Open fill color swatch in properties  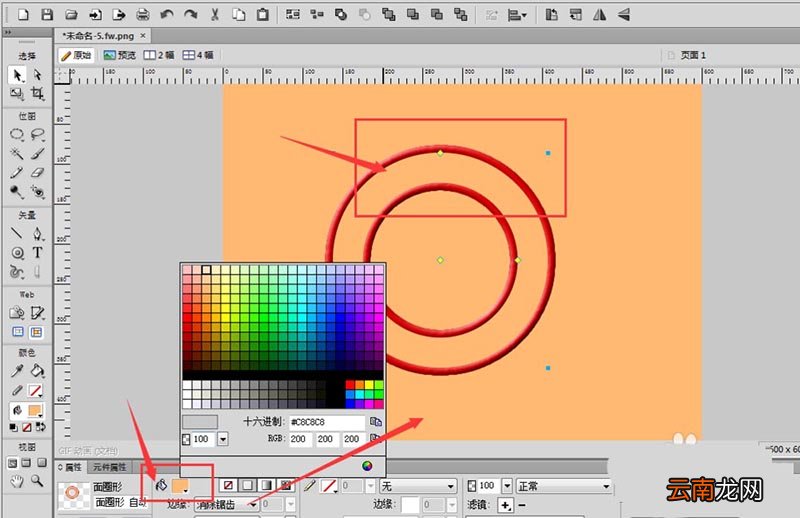coord(181,486)
